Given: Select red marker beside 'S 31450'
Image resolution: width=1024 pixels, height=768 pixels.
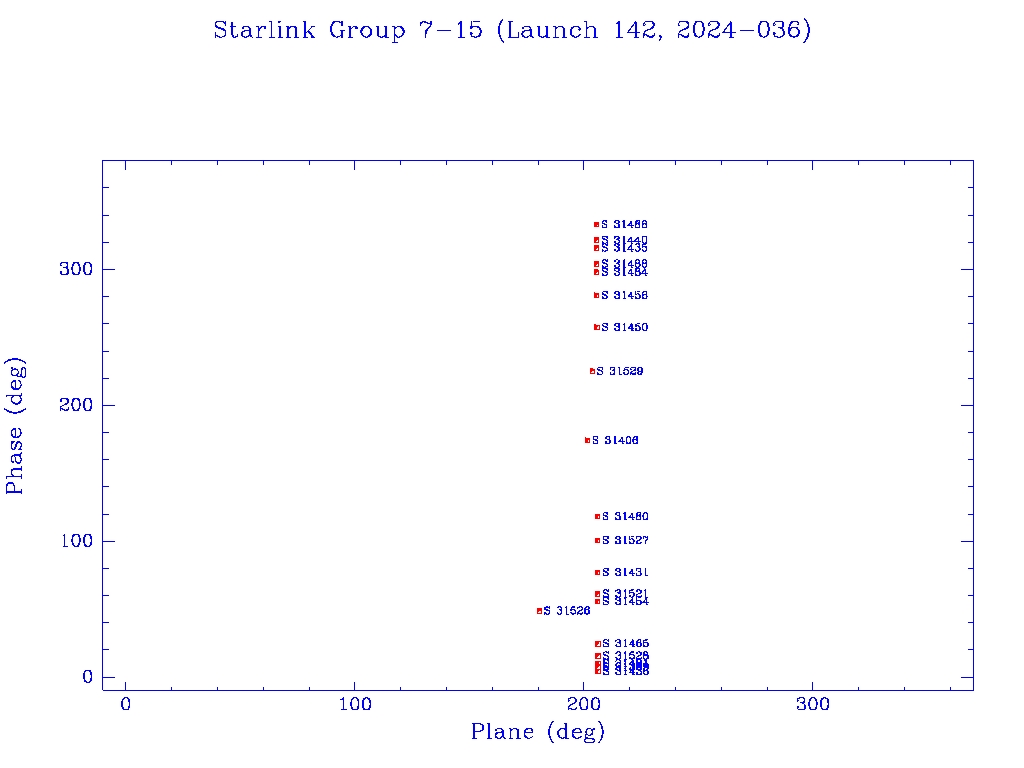Looking at the screenshot, I should pos(596,327).
